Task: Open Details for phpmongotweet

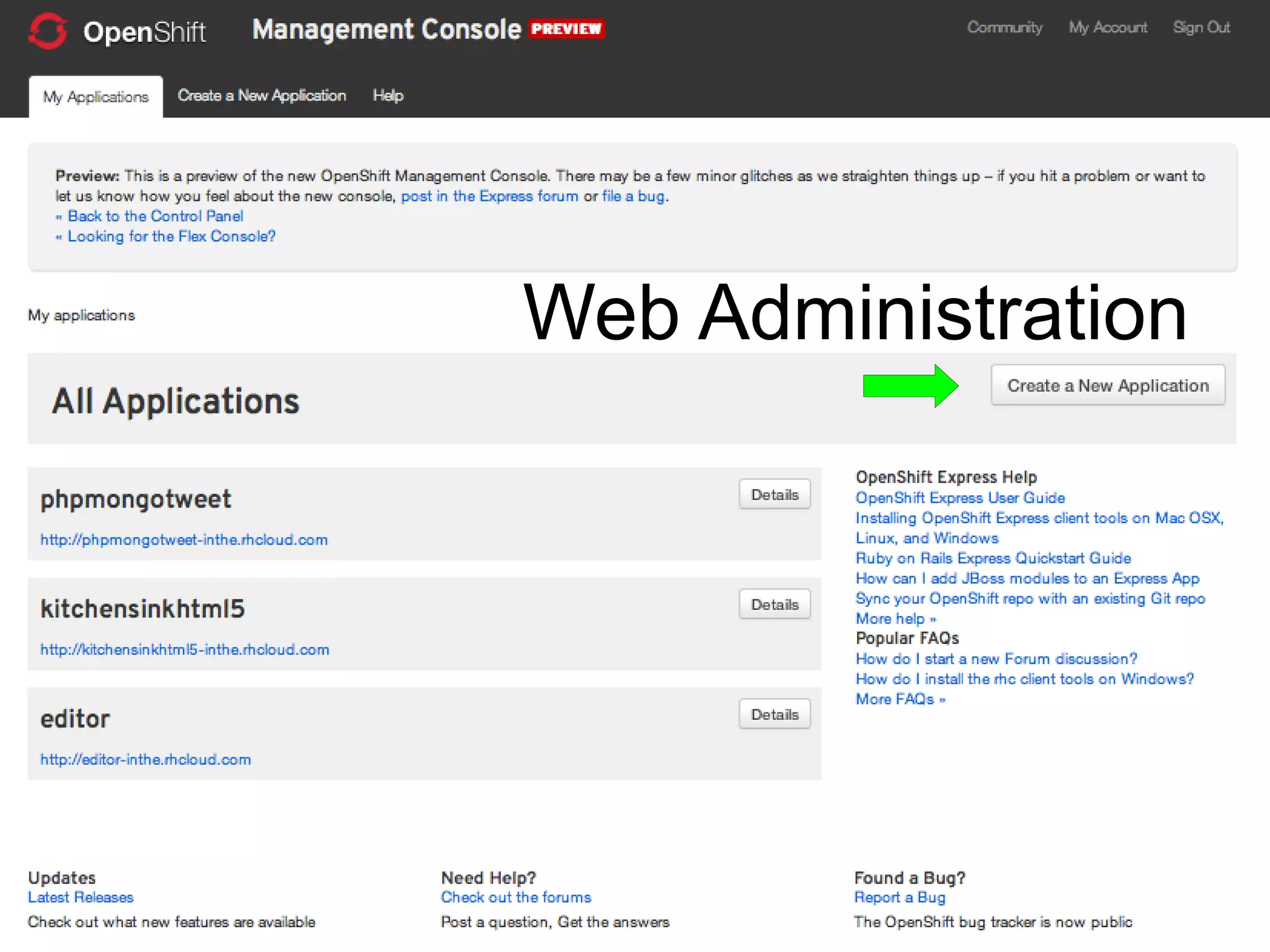Action: (775, 494)
